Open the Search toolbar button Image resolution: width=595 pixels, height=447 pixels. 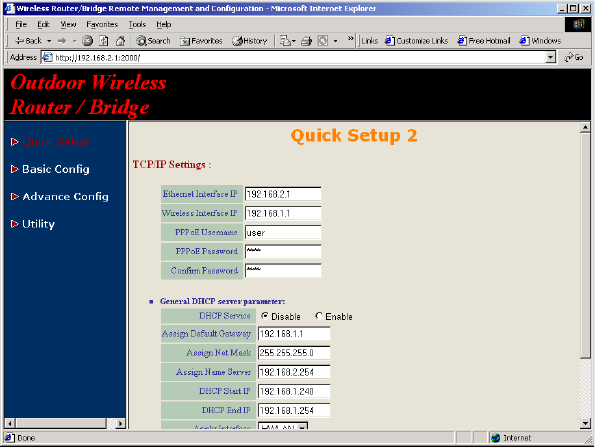coord(153,41)
